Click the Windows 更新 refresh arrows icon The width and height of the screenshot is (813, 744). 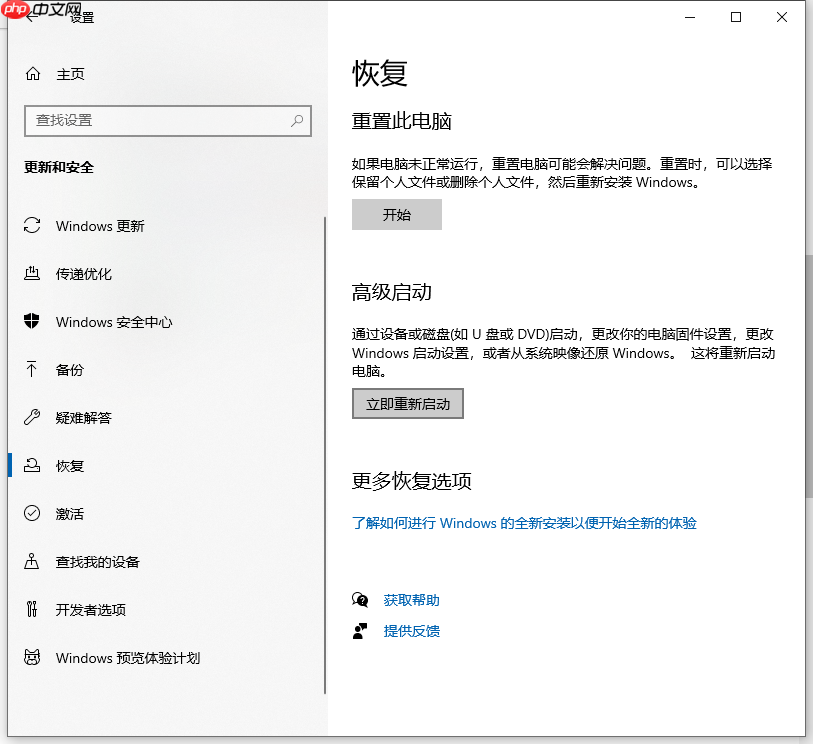pyautogui.click(x=32, y=226)
